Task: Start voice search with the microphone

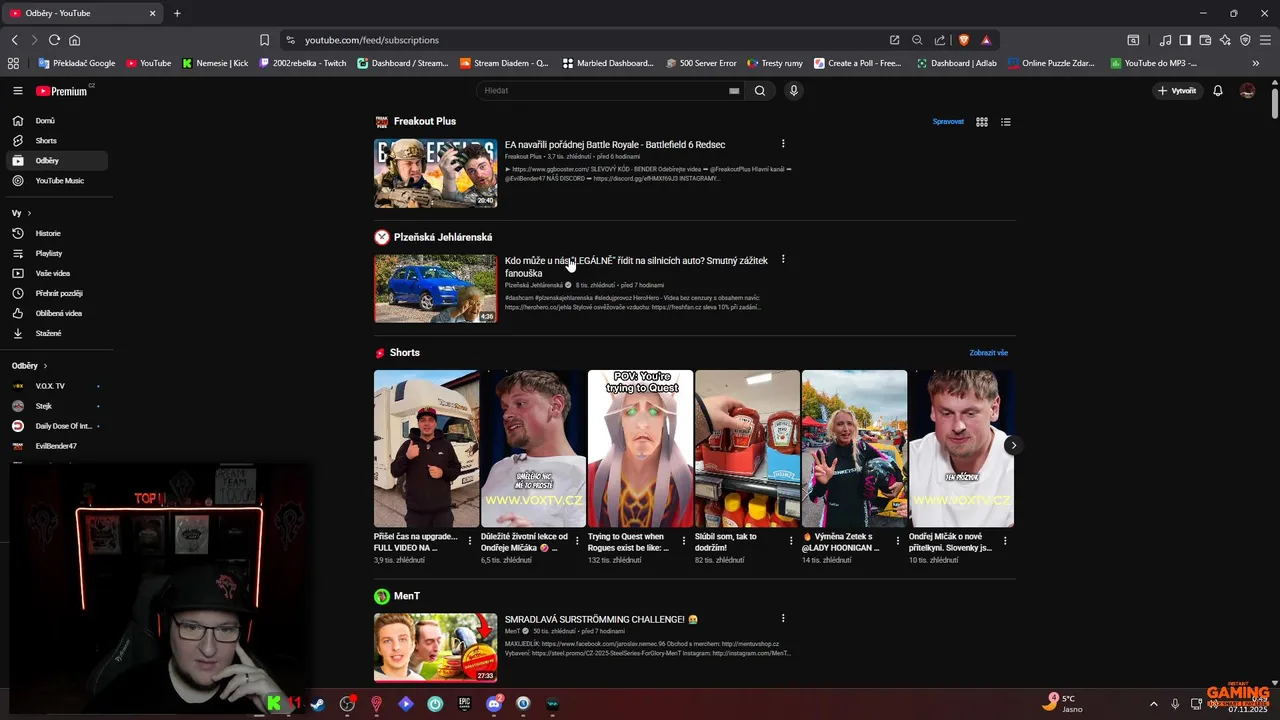Action: [x=794, y=91]
